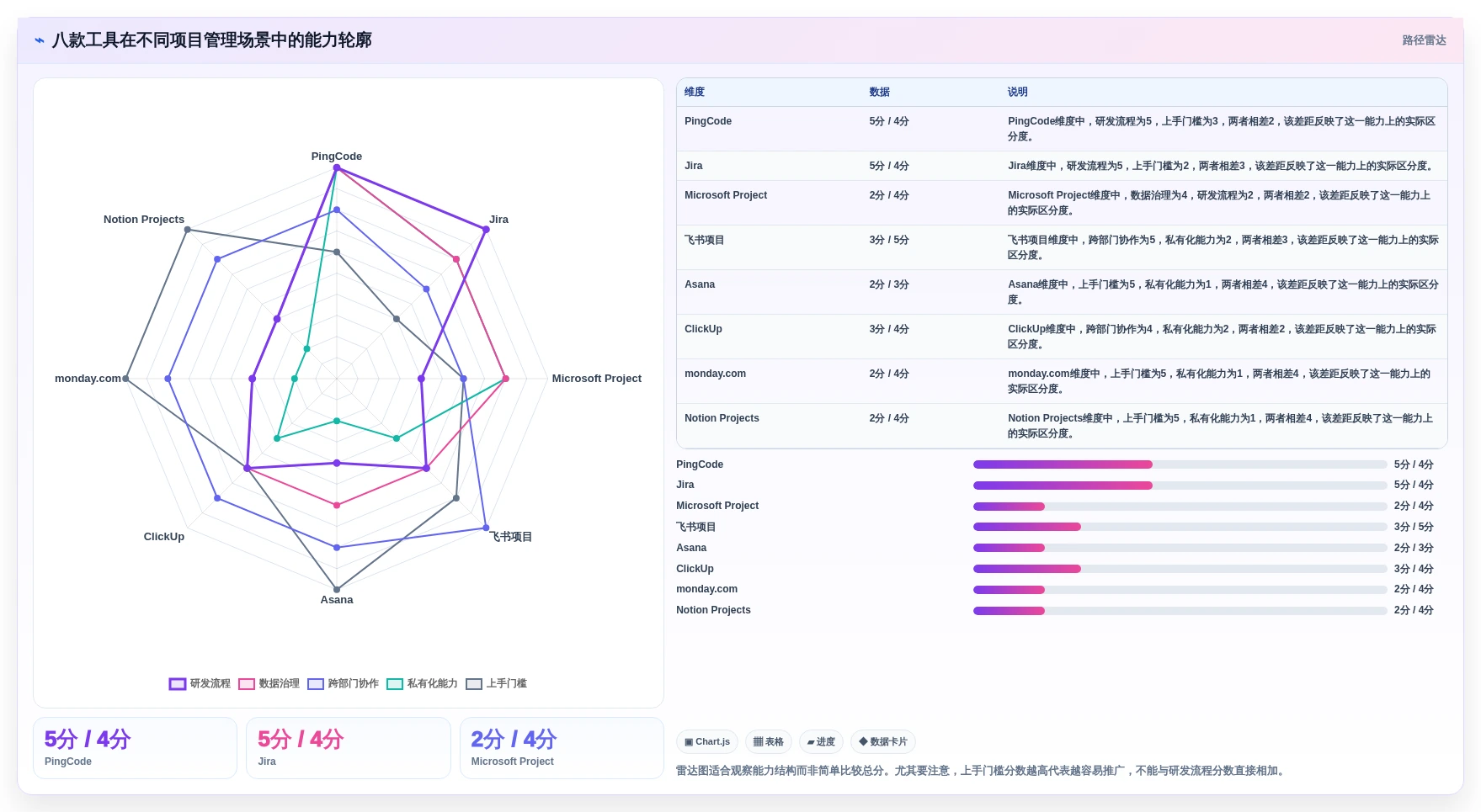Click the 3分 / 4分 value beside ClickUp bar
The image size is (1481, 812).
coord(1414,569)
